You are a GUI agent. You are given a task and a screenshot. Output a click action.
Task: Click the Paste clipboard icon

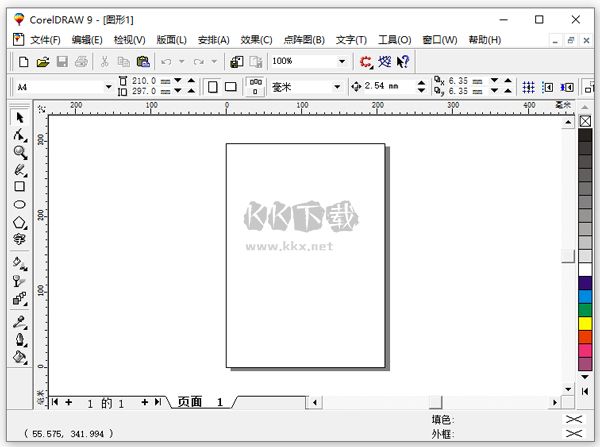[x=143, y=62]
